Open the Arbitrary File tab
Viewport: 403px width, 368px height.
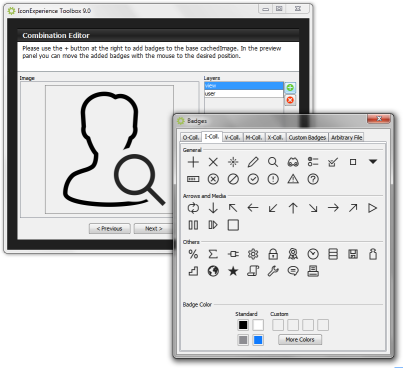[x=346, y=137]
